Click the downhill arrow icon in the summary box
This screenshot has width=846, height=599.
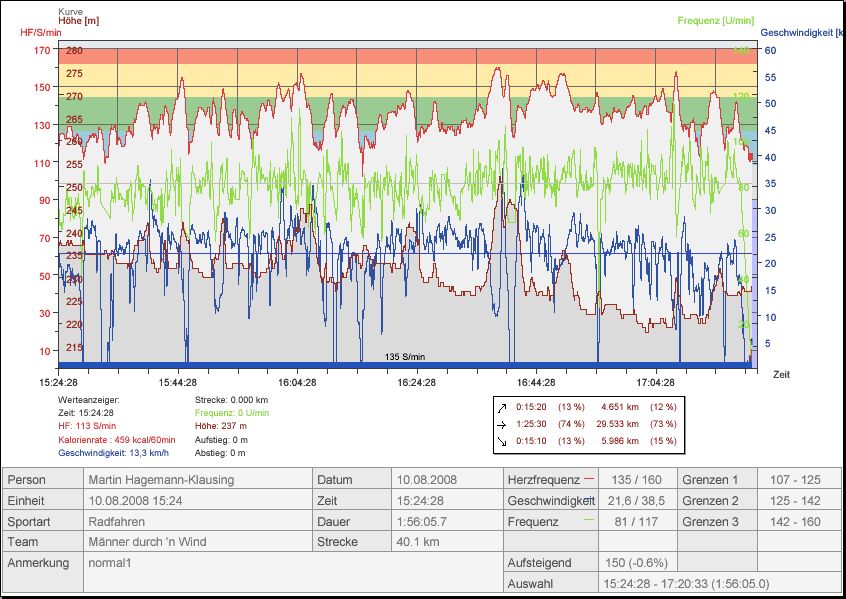(x=502, y=441)
